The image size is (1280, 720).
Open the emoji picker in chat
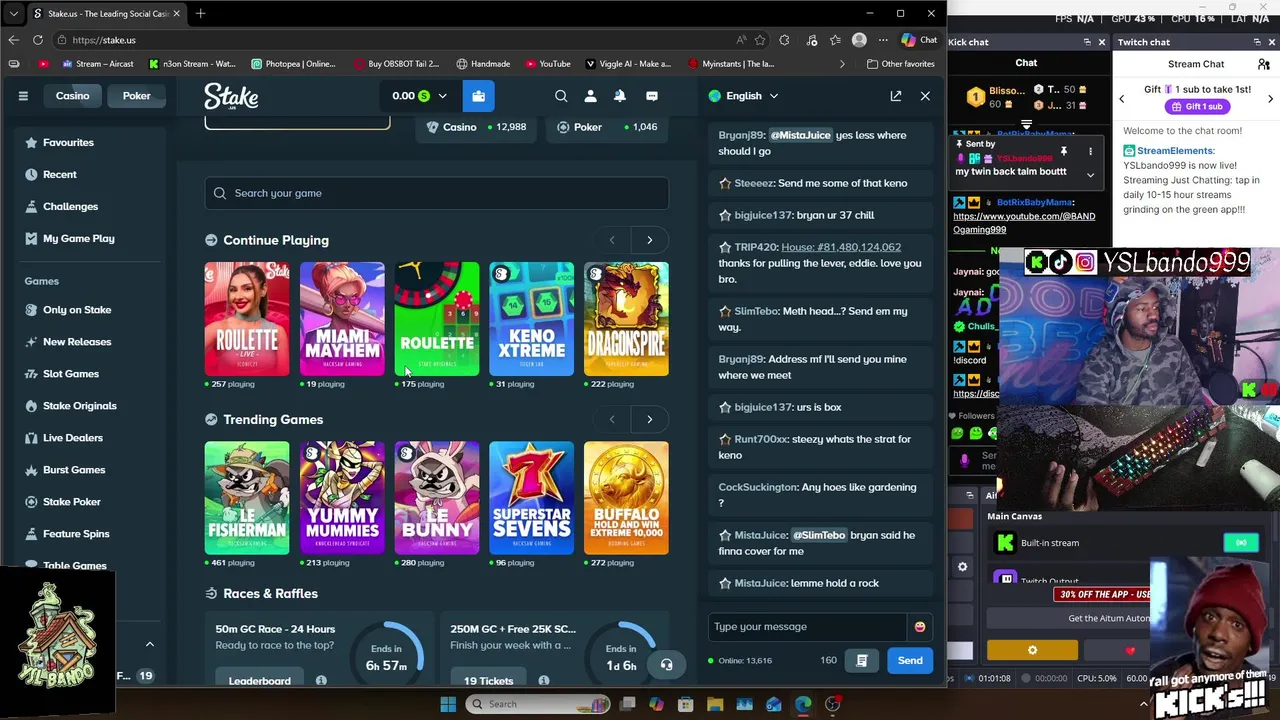919,627
